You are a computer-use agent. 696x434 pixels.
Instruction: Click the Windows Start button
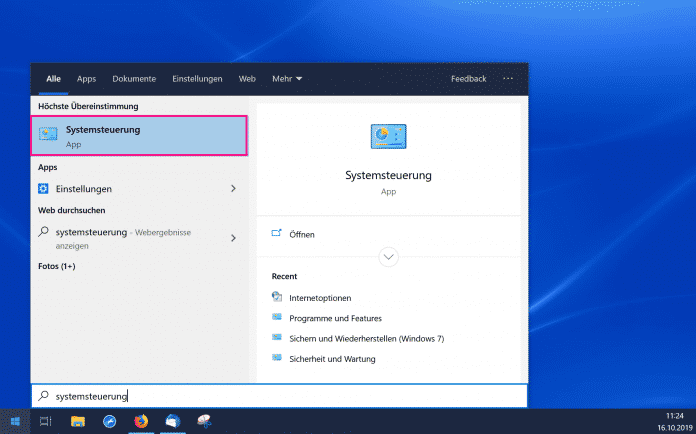coord(15,422)
